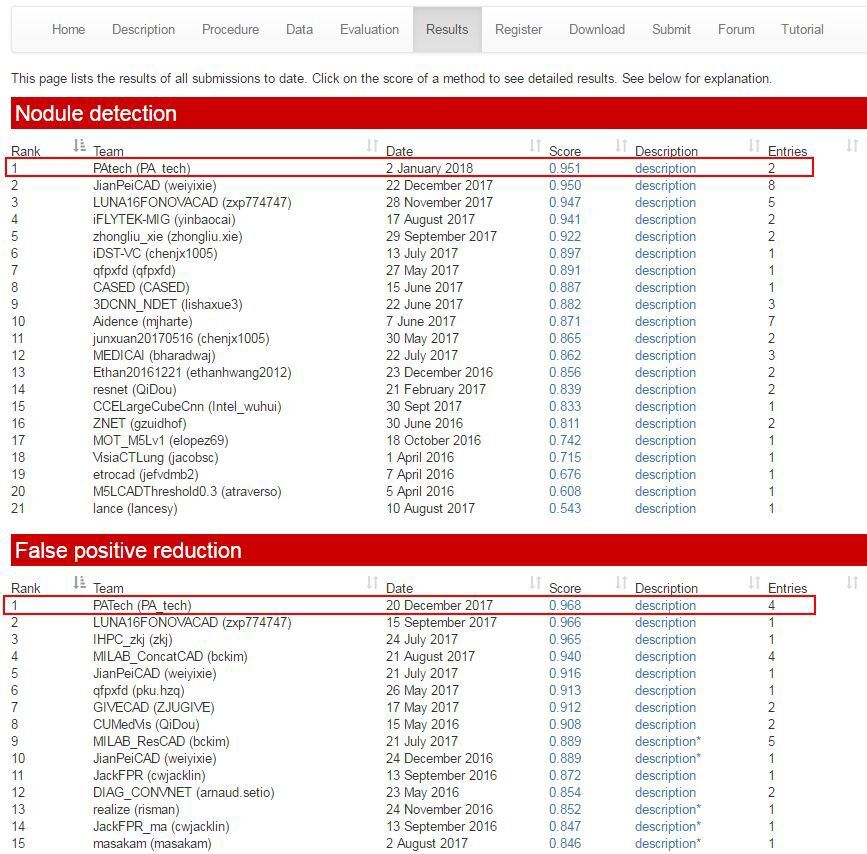Sort Nodule detection table by Rank icon
867x854 pixels.
[80, 145]
